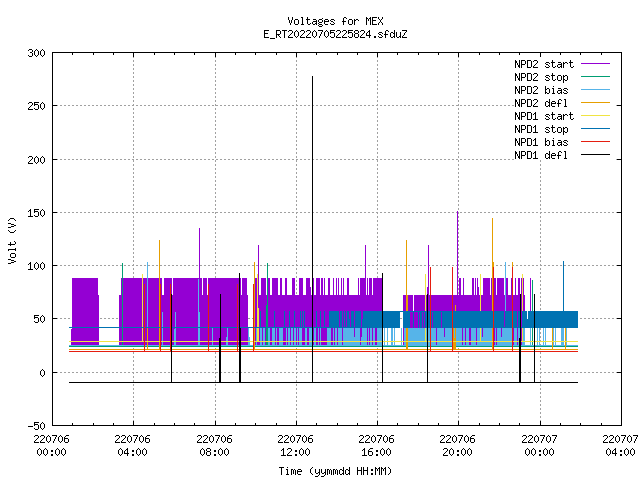Click the tall black spike peak near 280 V
This screenshot has height=480, width=640.
pyautogui.click(x=313, y=77)
